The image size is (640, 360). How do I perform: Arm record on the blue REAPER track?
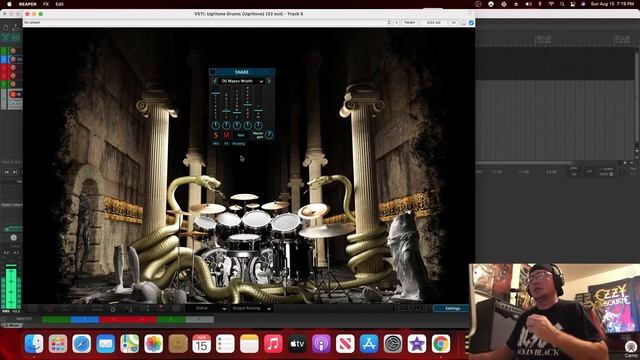tap(13, 59)
